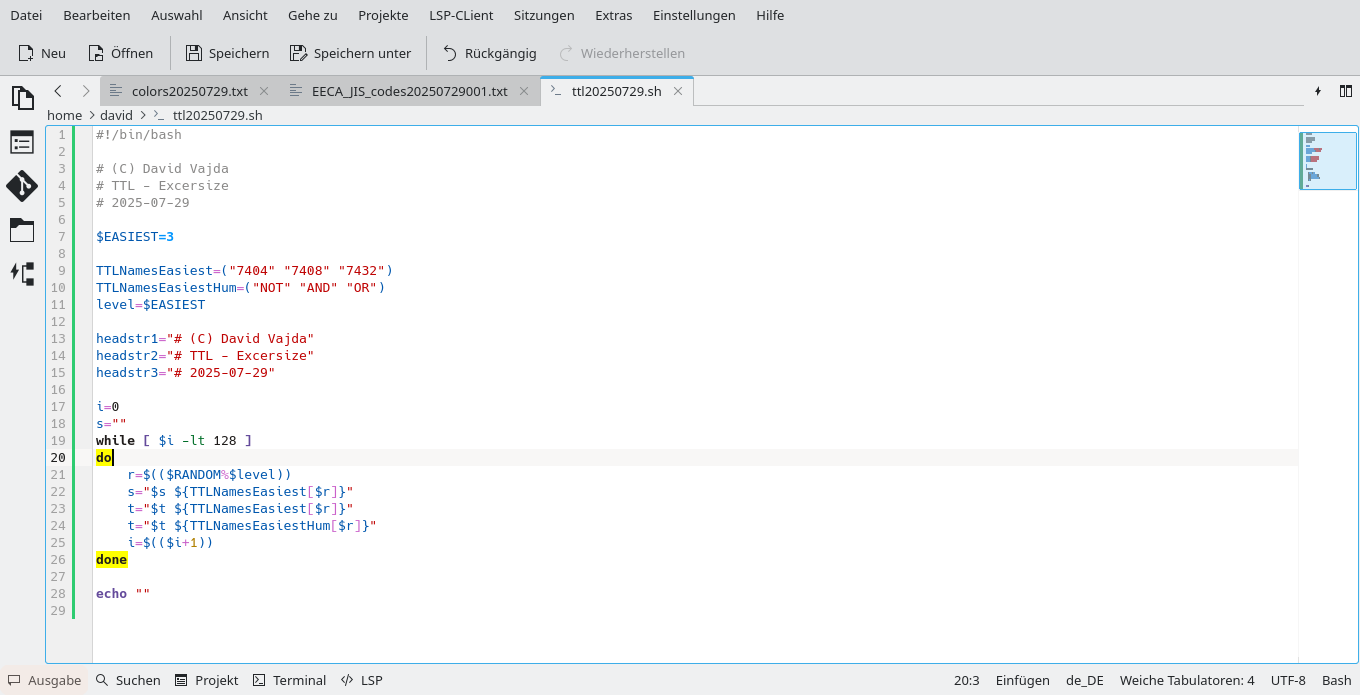Open the Einstellungen menu

point(694,15)
